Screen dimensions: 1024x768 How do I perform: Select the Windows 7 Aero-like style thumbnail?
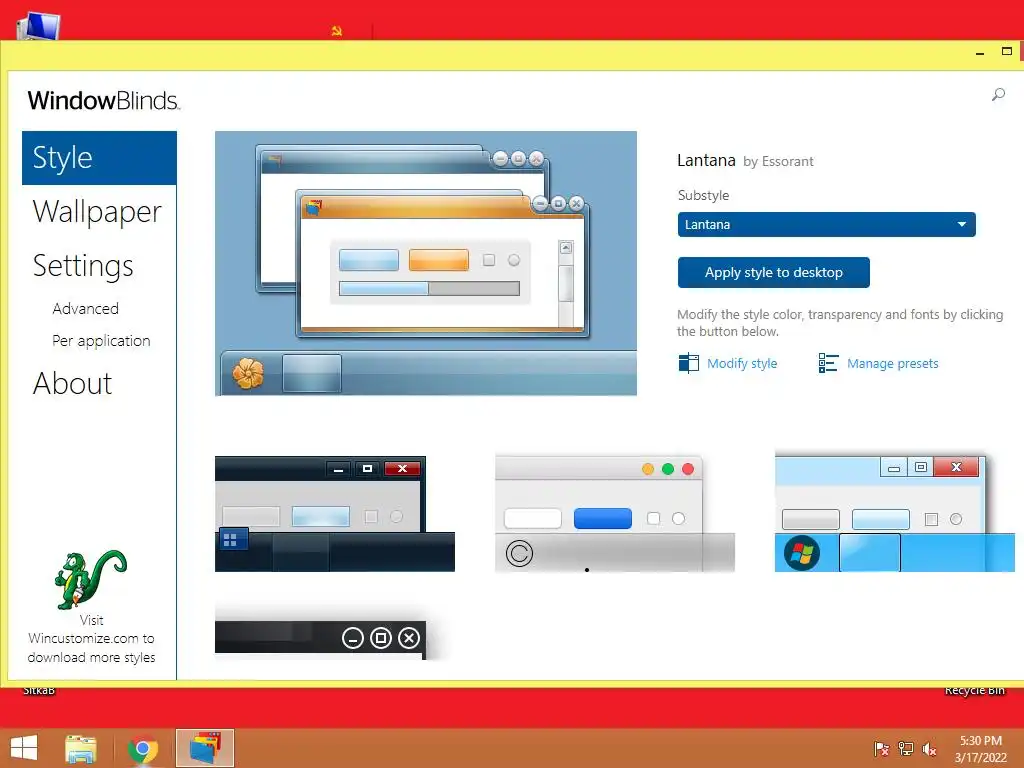pyautogui.click(x=895, y=512)
